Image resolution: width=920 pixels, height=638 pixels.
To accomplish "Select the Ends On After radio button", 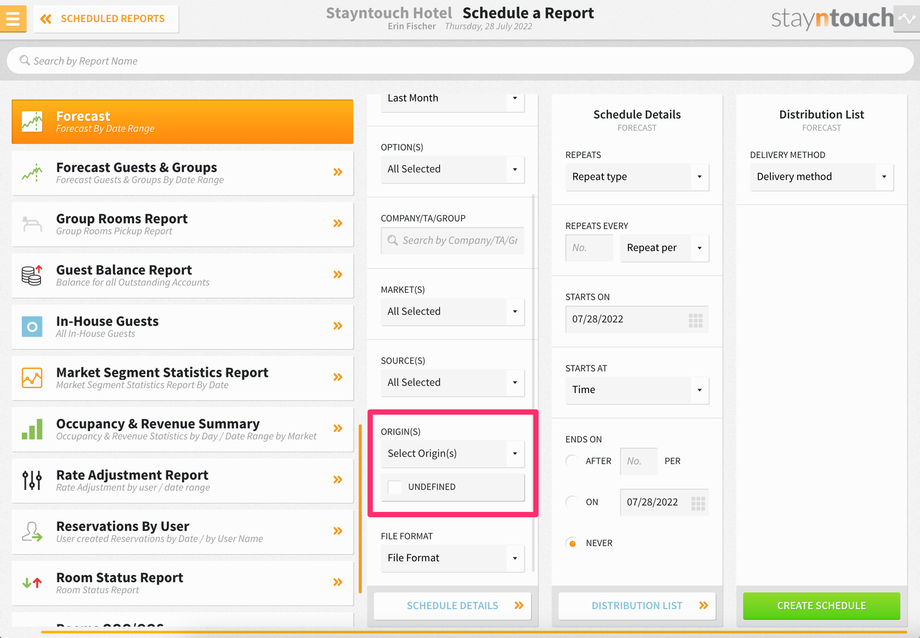I will tap(572, 461).
